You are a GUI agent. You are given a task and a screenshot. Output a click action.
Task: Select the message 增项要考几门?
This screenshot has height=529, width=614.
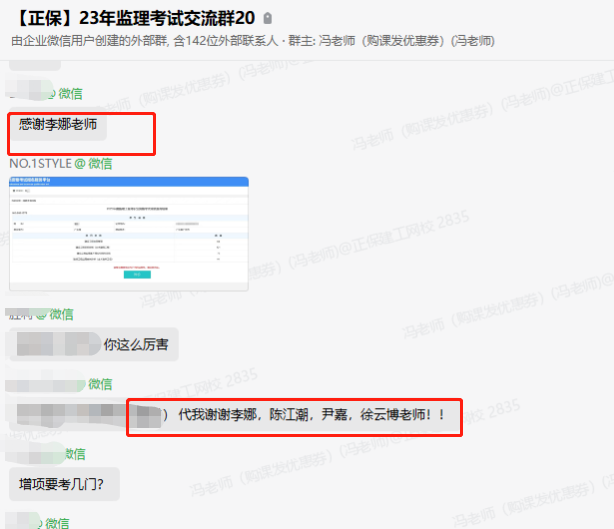(x=63, y=484)
